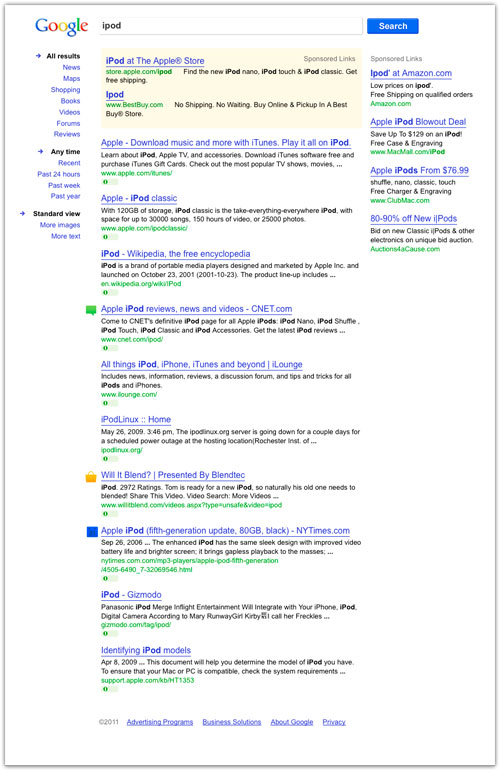Image resolution: width=500 pixels, height=771 pixels.
Task: Choose More images view
Action: click(60, 225)
